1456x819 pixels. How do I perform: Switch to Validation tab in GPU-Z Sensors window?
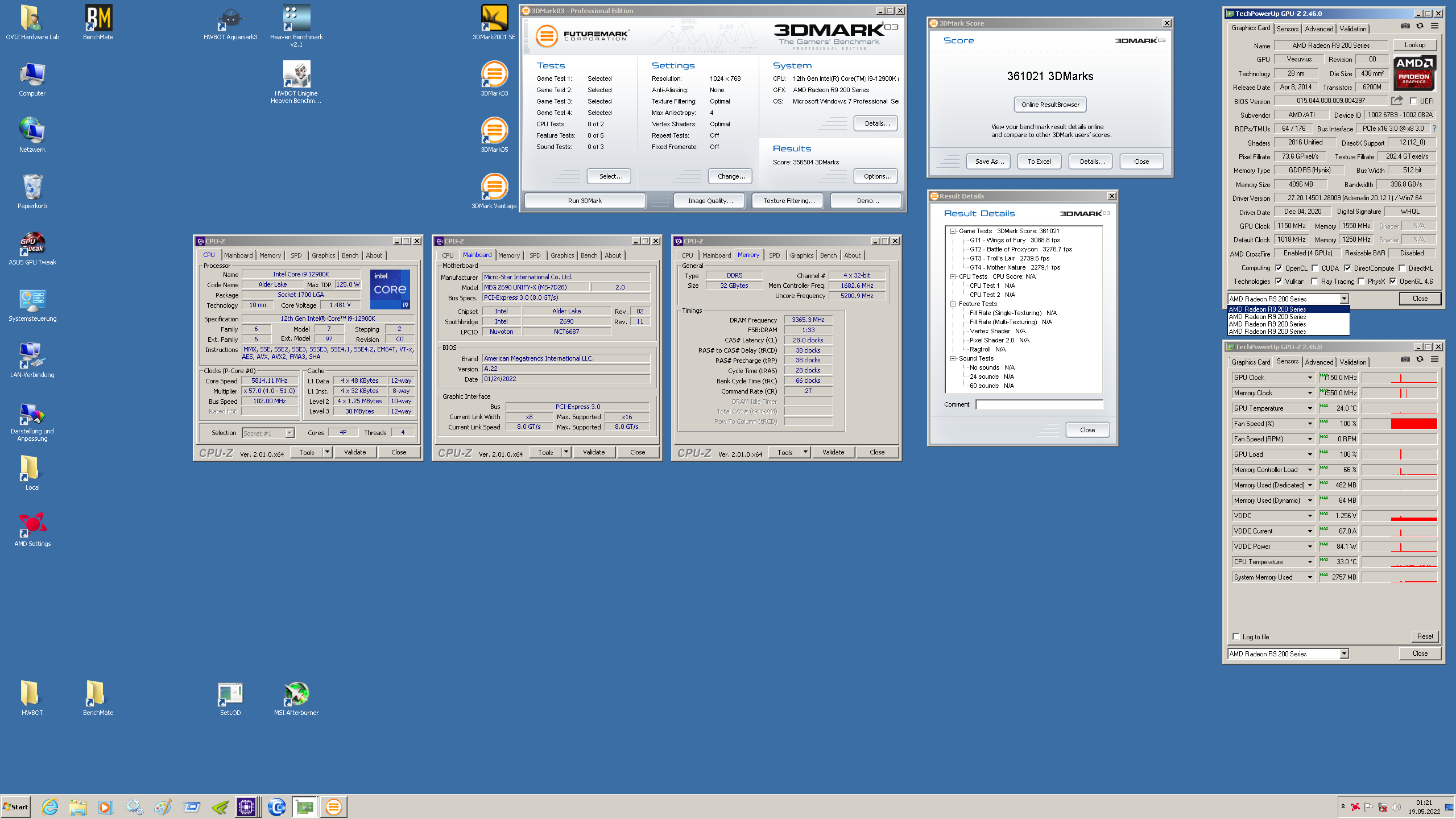[x=1352, y=362]
